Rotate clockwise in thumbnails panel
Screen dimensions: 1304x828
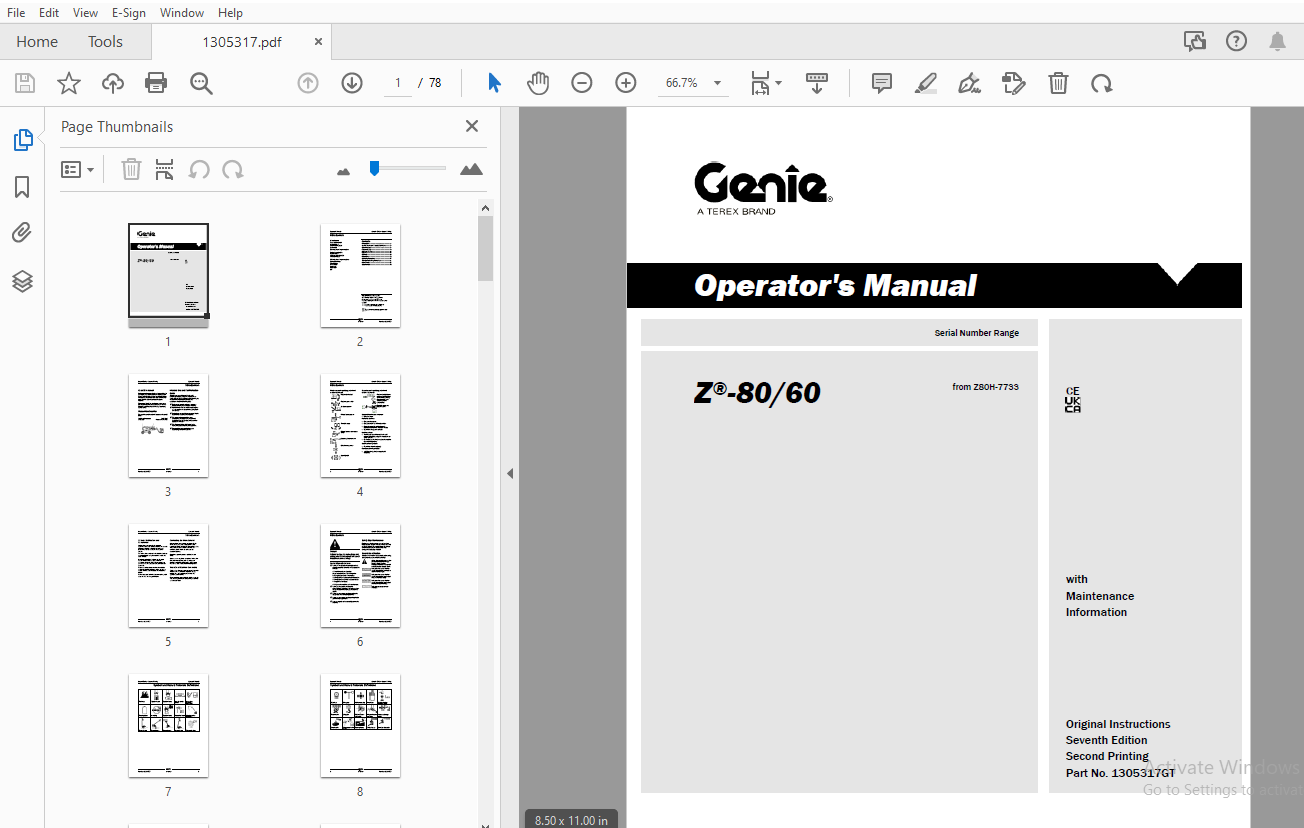[x=233, y=169]
